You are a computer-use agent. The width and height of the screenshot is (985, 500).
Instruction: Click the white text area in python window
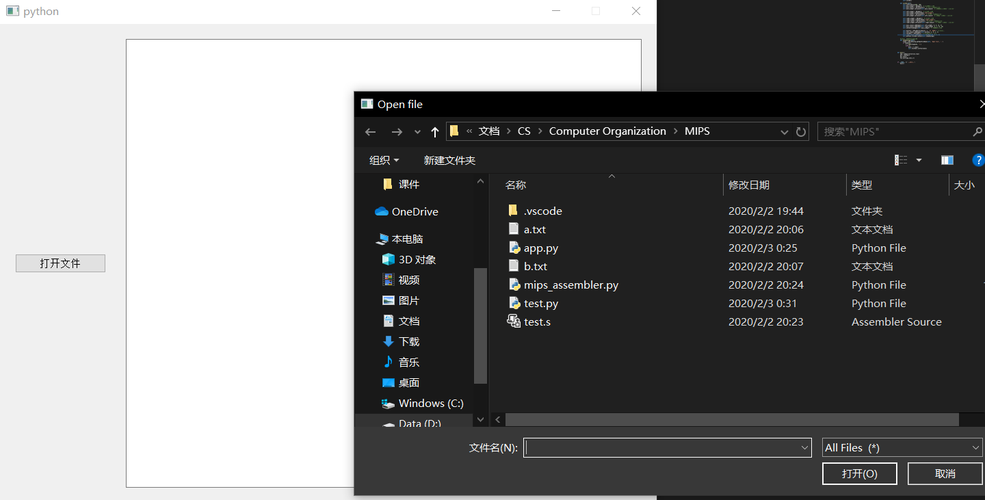coord(240,263)
